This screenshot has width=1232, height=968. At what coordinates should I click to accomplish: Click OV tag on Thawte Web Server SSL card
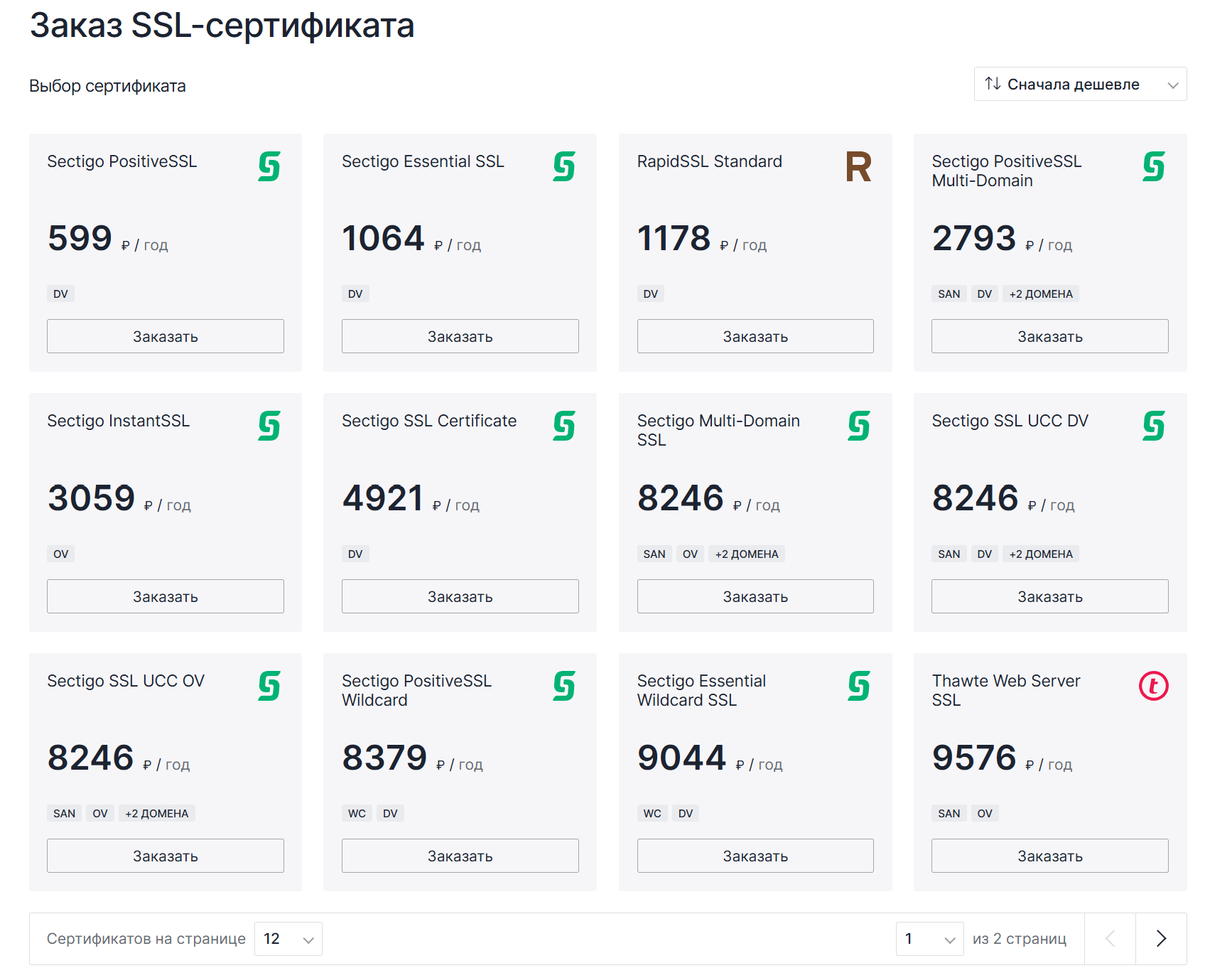point(985,813)
